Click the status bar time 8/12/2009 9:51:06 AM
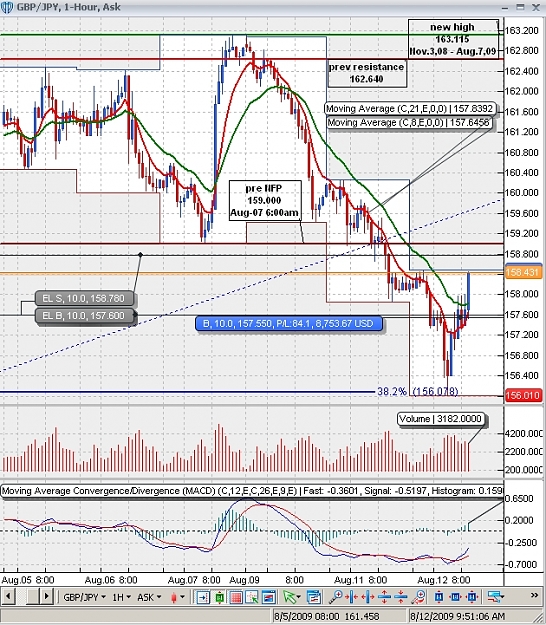 (x=458, y=617)
